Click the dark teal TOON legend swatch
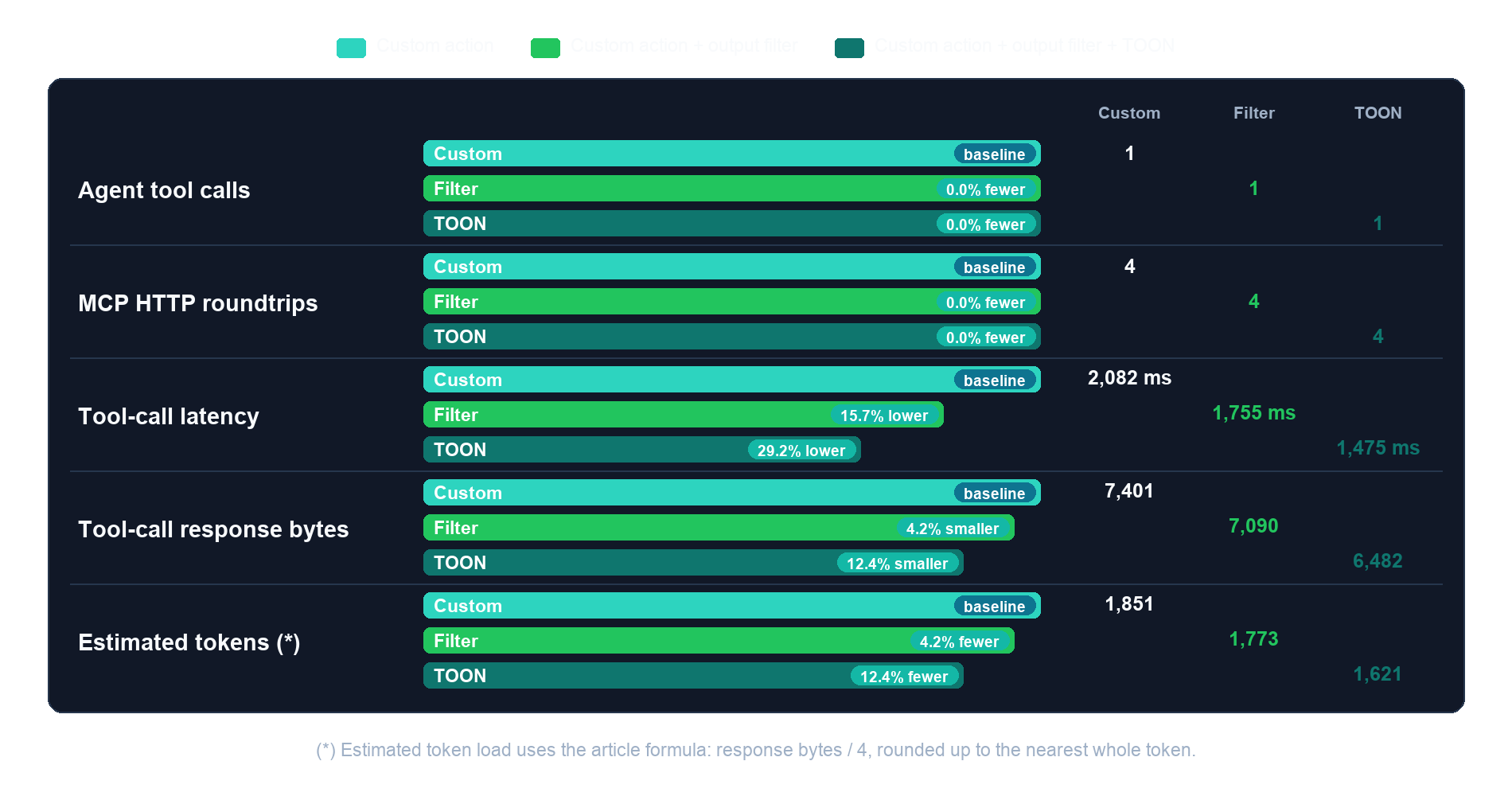1512x804 pixels. tap(849, 48)
